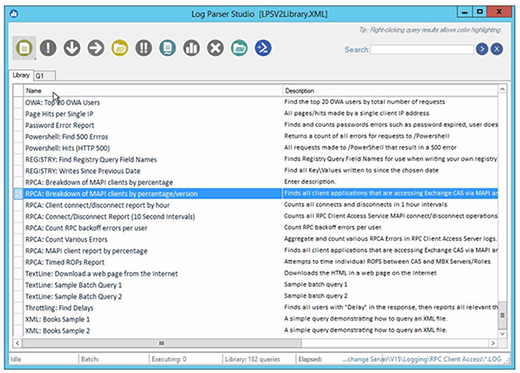Sort by the Description column header
Screen dimensions: 520x373
click(390, 91)
